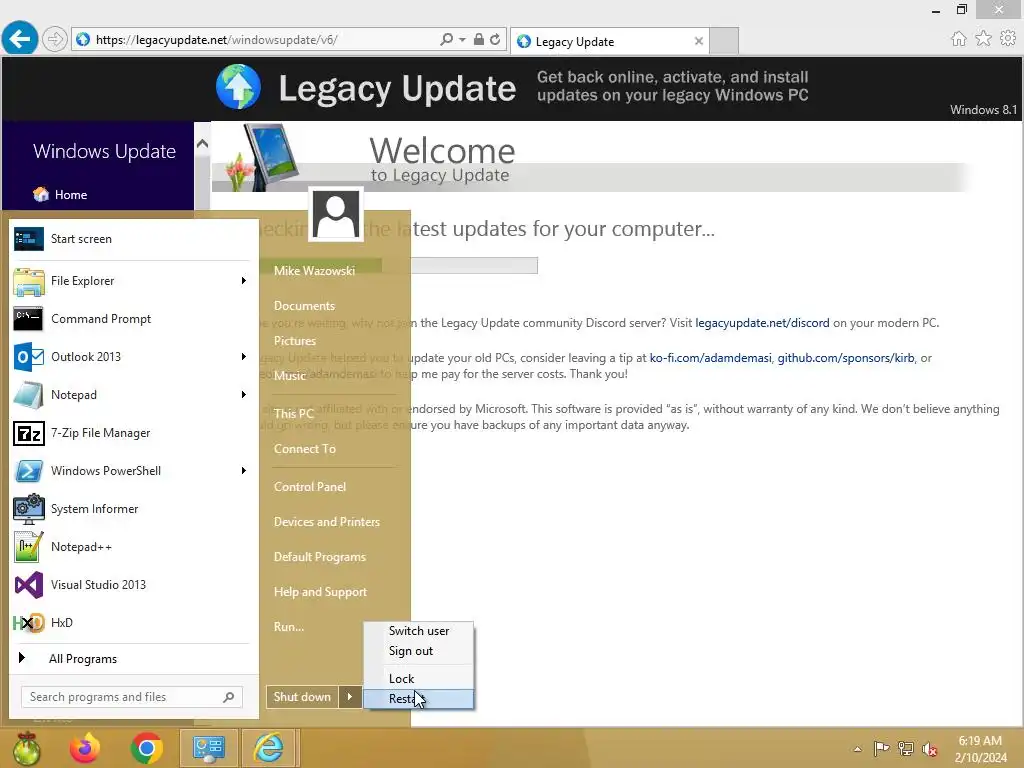The height and width of the screenshot is (768, 1024).
Task: Click the Legacy Update globe logo
Action: 238,87
